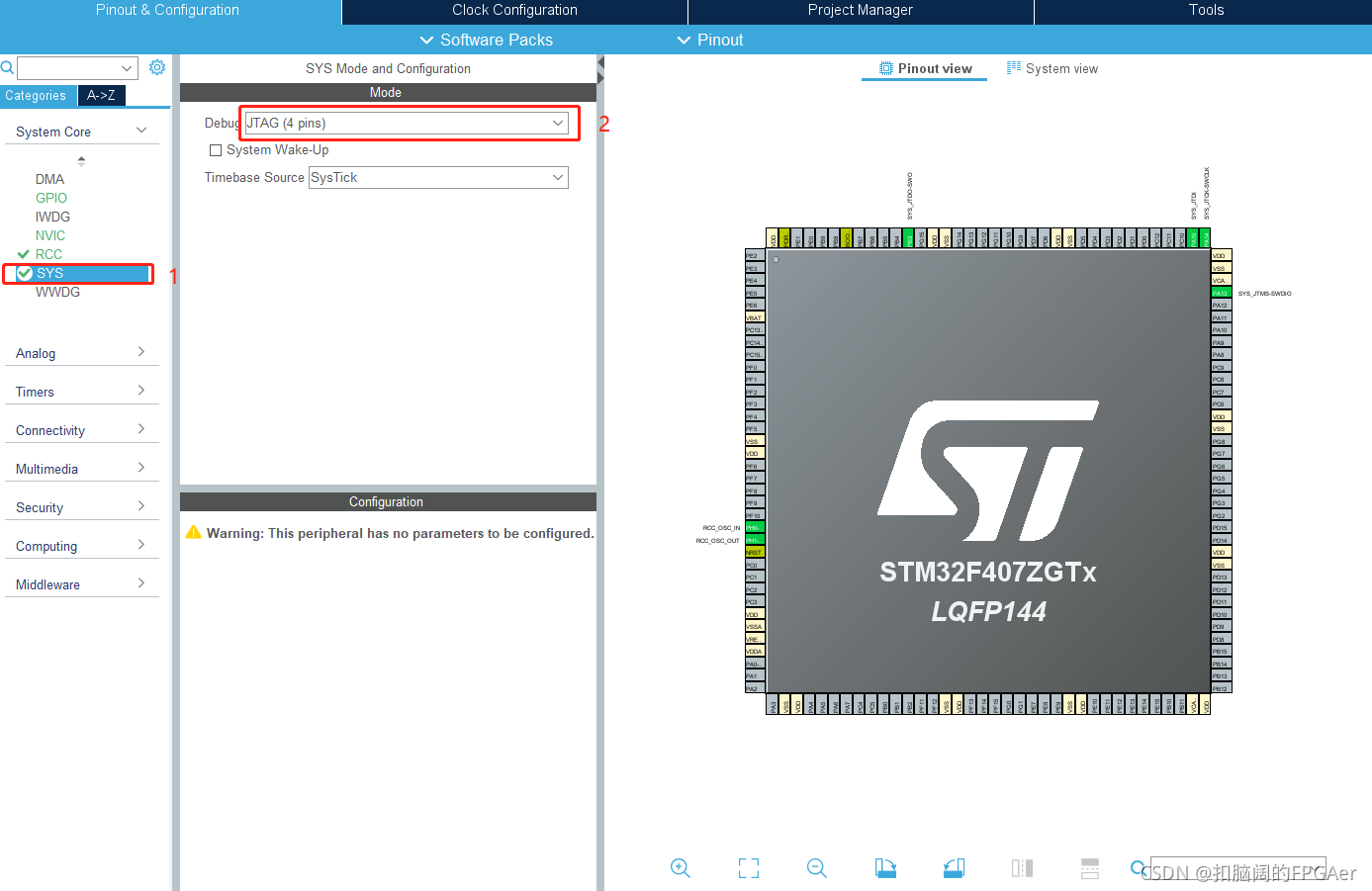Open the search field dropdown arrow

(x=127, y=67)
